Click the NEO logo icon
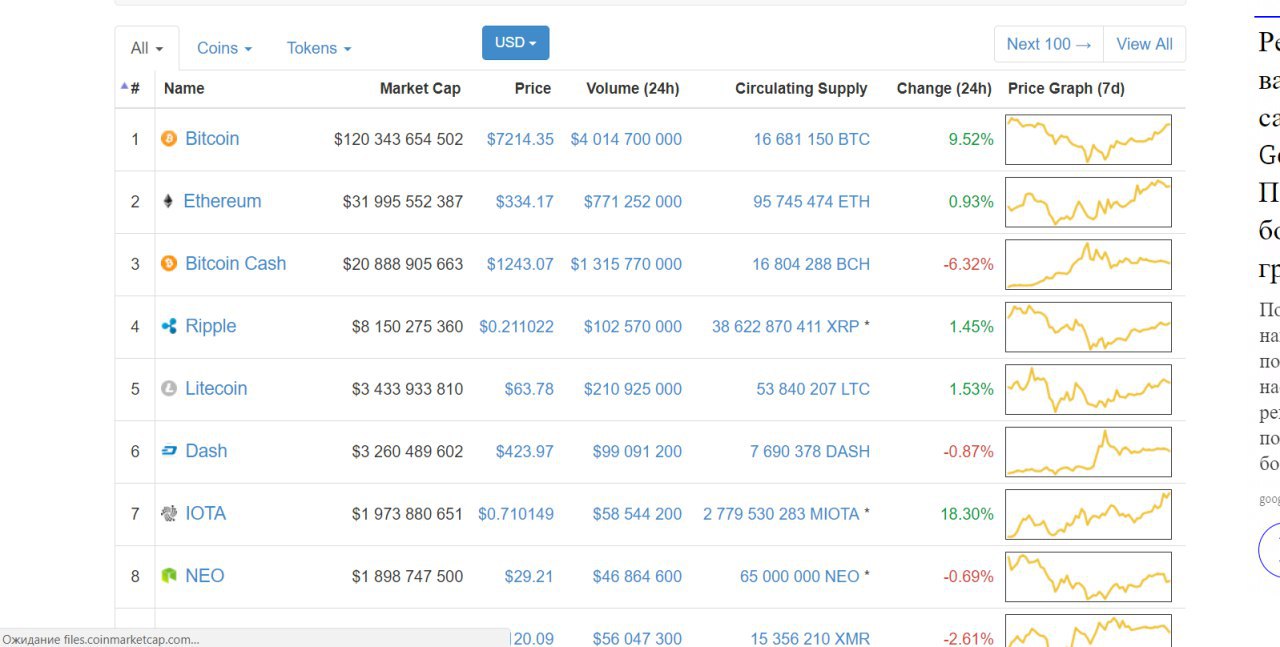 169,576
